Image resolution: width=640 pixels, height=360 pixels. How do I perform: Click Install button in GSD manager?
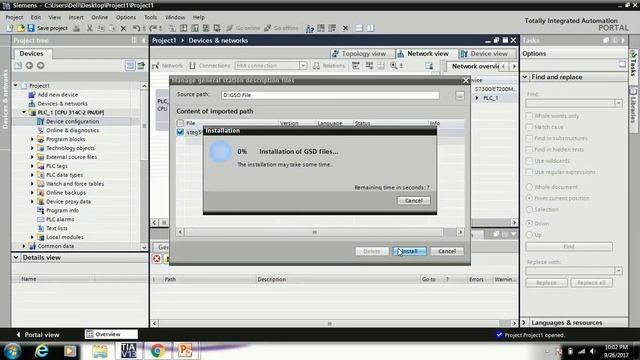[409, 251]
